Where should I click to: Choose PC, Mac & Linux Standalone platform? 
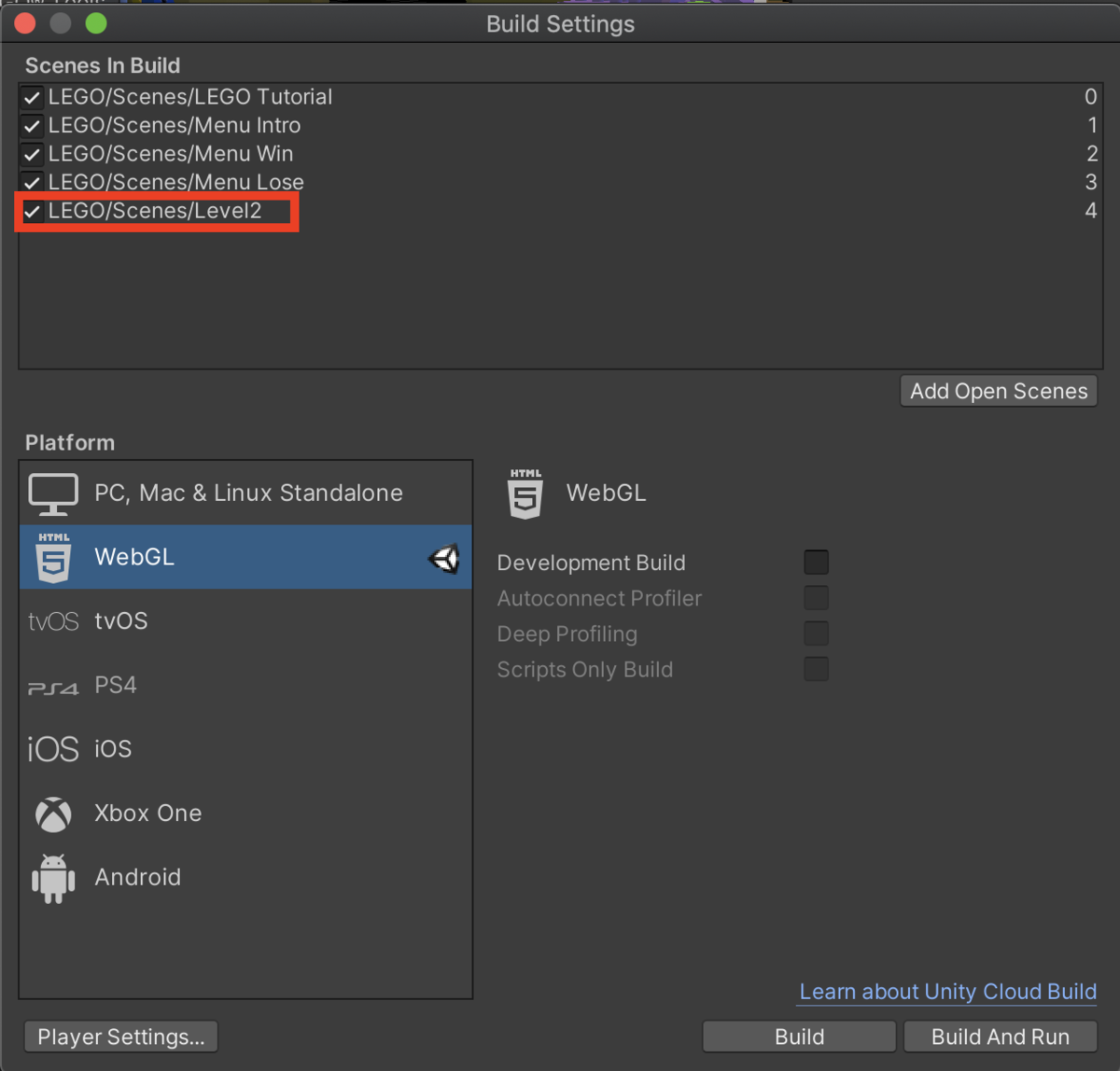[x=248, y=493]
